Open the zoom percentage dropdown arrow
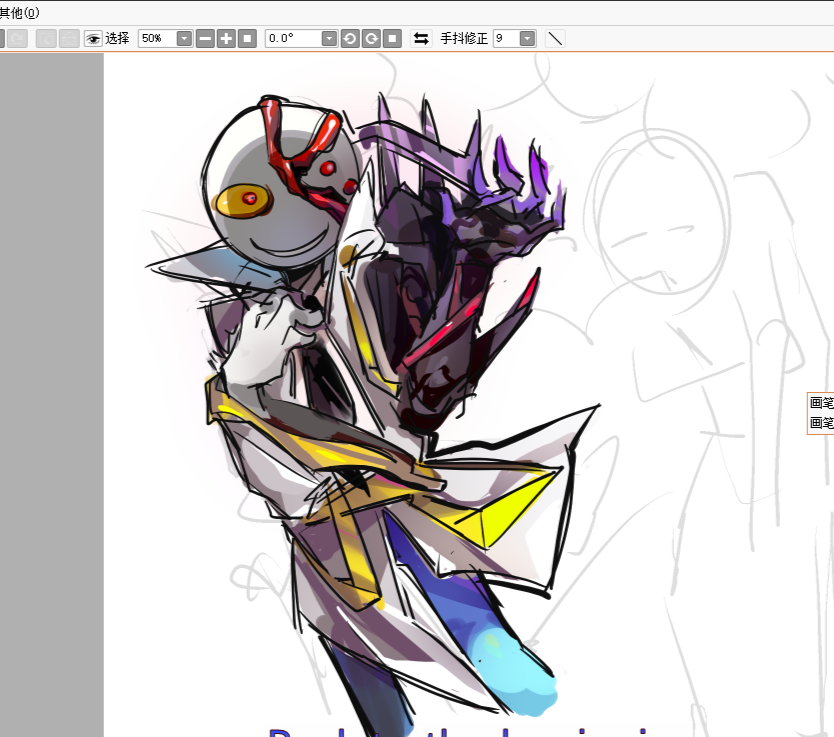Screen dimensions: 834x737 tap(185, 38)
